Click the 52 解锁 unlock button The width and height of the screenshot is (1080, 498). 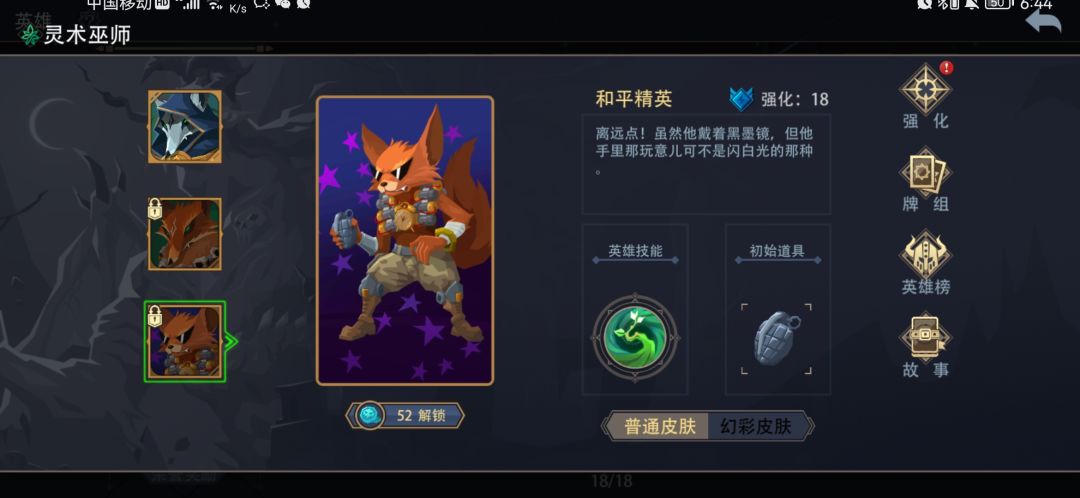405,416
